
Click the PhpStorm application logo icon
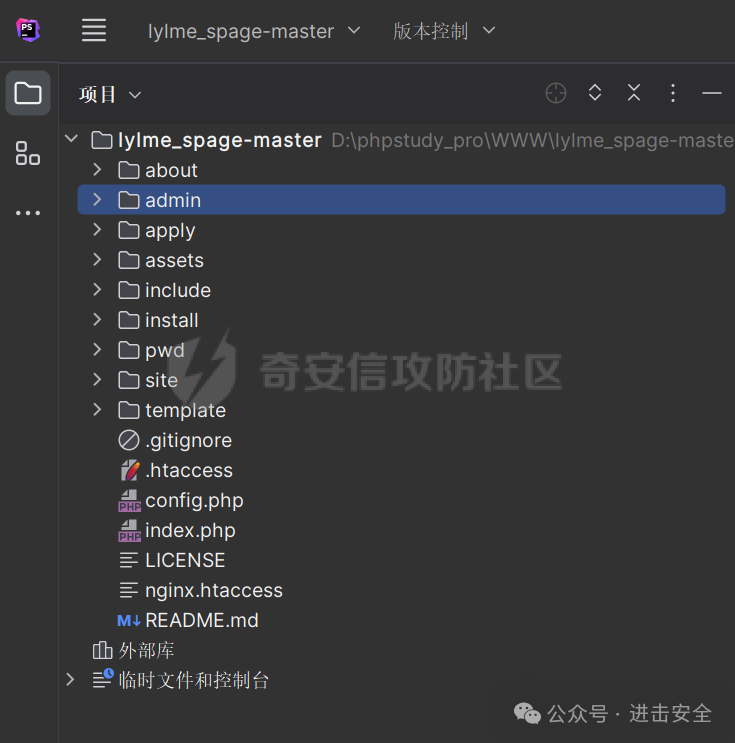pos(27,30)
